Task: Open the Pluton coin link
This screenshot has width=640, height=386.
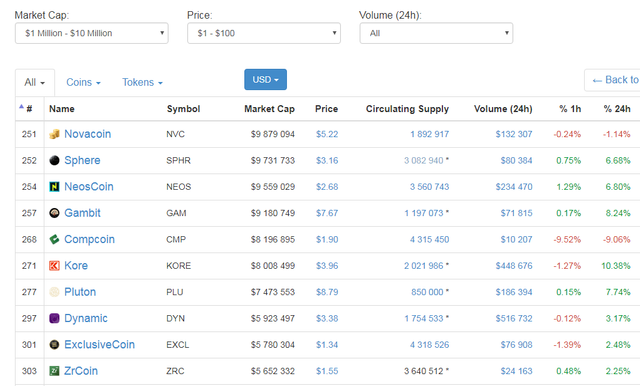Action: coord(80,292)
